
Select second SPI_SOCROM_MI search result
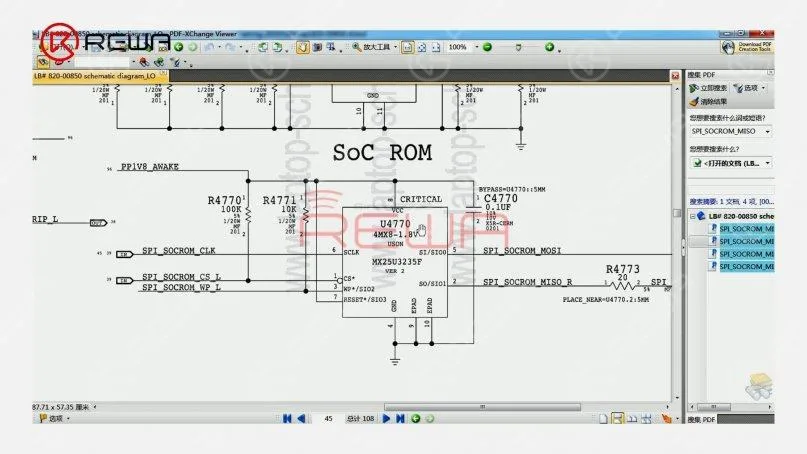click(746, 241)
